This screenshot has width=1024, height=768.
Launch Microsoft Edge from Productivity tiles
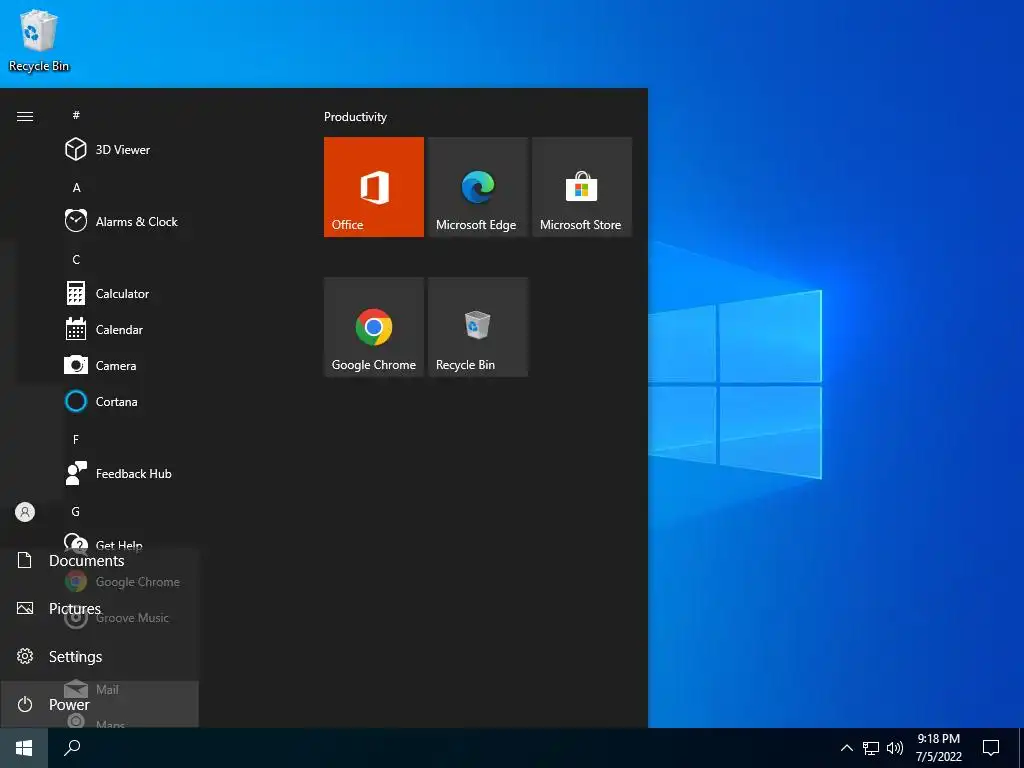click(x=477, y=187)
